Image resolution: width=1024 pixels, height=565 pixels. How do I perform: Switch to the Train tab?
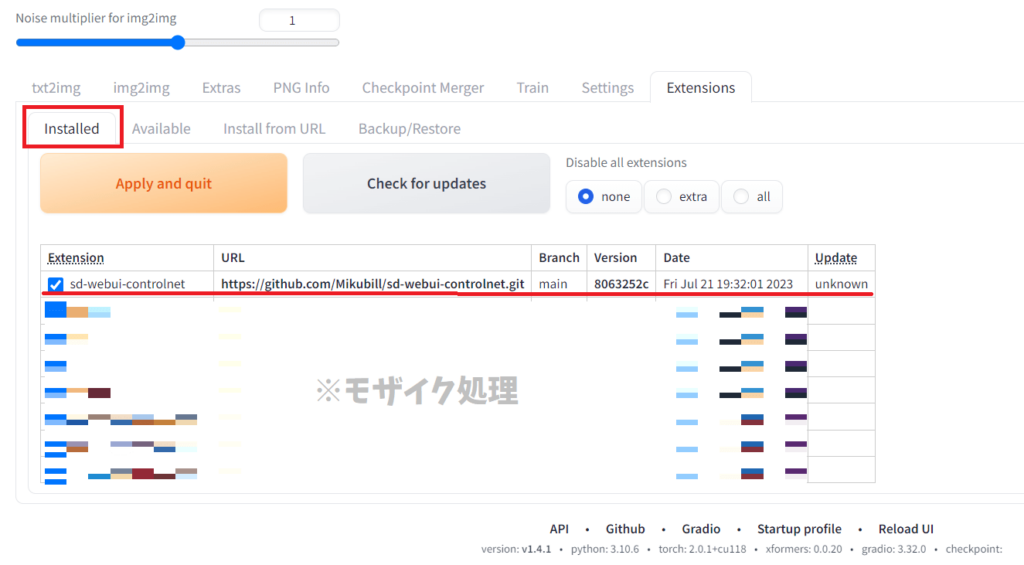(532, 88)
